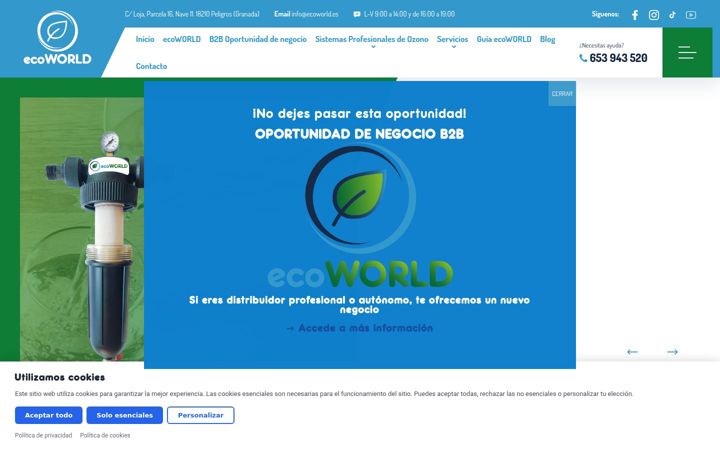Click the address text C/ Loja, Parcela 16
720x450 pixels.
coord(192,14)
